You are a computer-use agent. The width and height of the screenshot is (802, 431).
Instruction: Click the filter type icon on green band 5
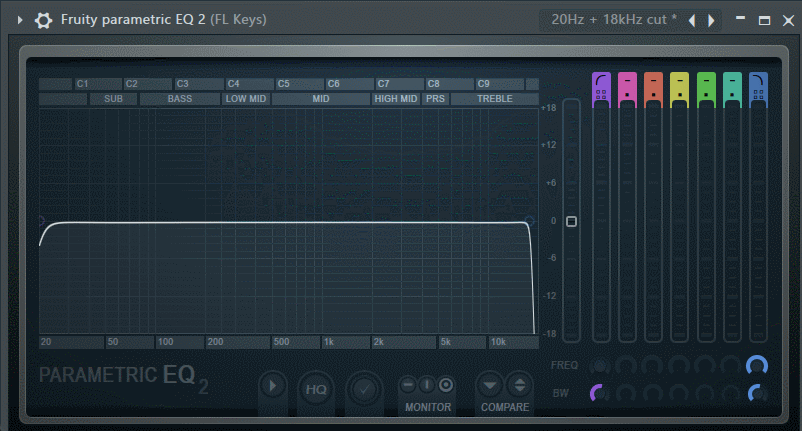tap(706, 81)
